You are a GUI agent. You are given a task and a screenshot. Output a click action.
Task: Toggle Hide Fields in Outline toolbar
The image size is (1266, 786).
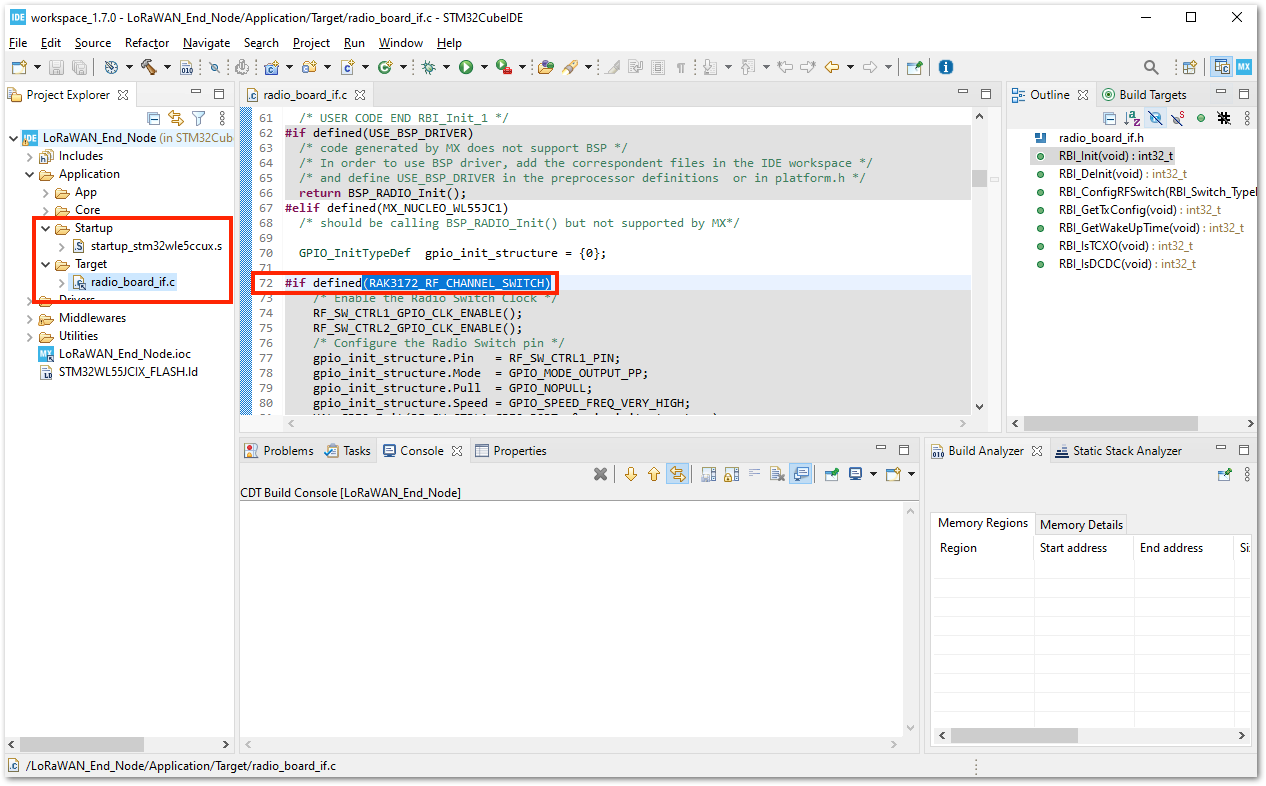point(1155,118)
